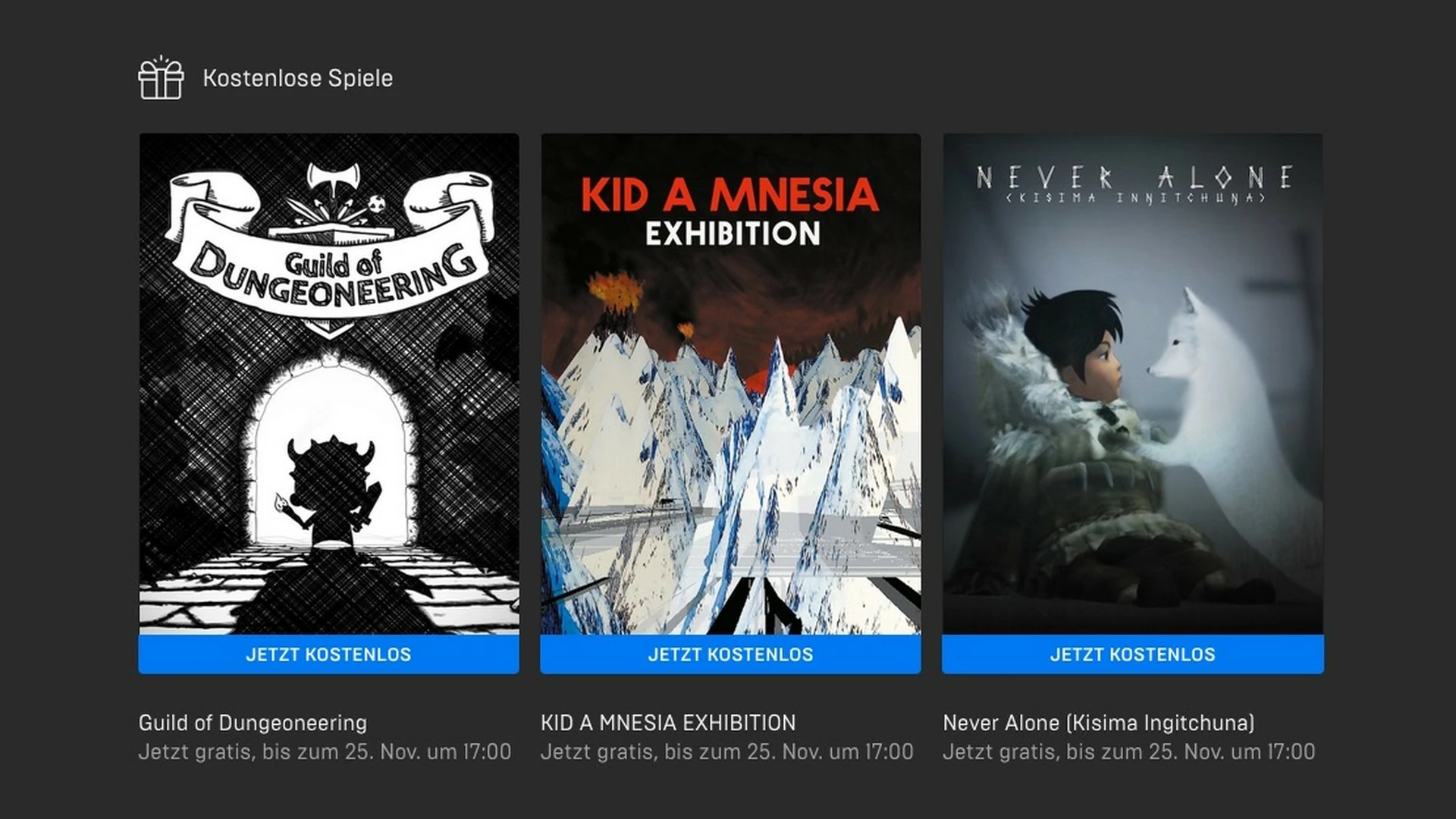Open the Guild of Dungeoneering title link
This screenshot has height=819, width=1456.
(x=253, y=723)
